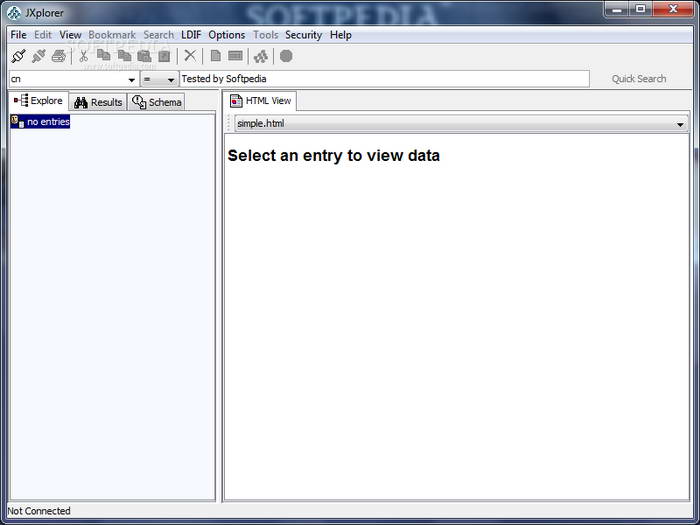Click the Disconnect toolbar icon
The width and height of the screenshot is (700, 525).
coord(38,56)
